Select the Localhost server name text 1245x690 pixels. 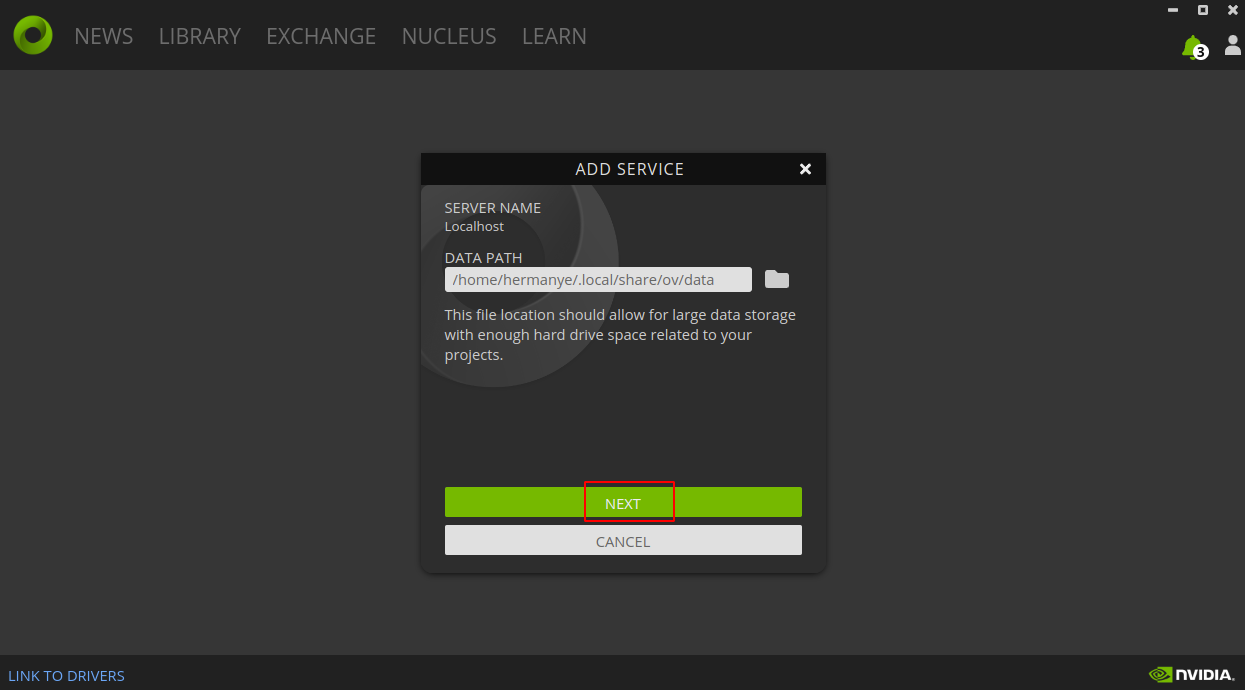coord(474,226)
